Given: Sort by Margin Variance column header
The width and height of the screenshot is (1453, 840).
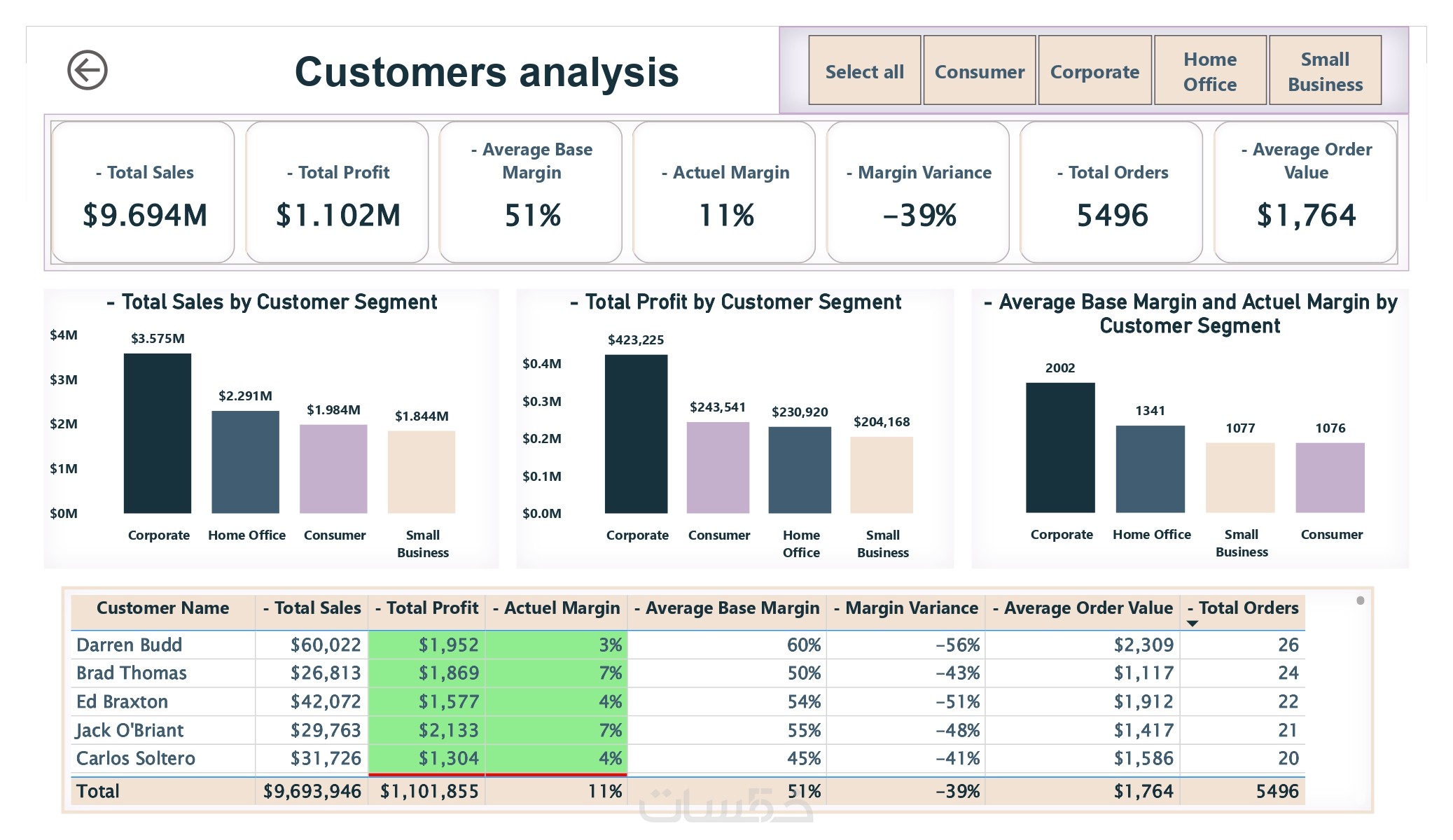Looking at the screenshot, I should tap(906, 608).
